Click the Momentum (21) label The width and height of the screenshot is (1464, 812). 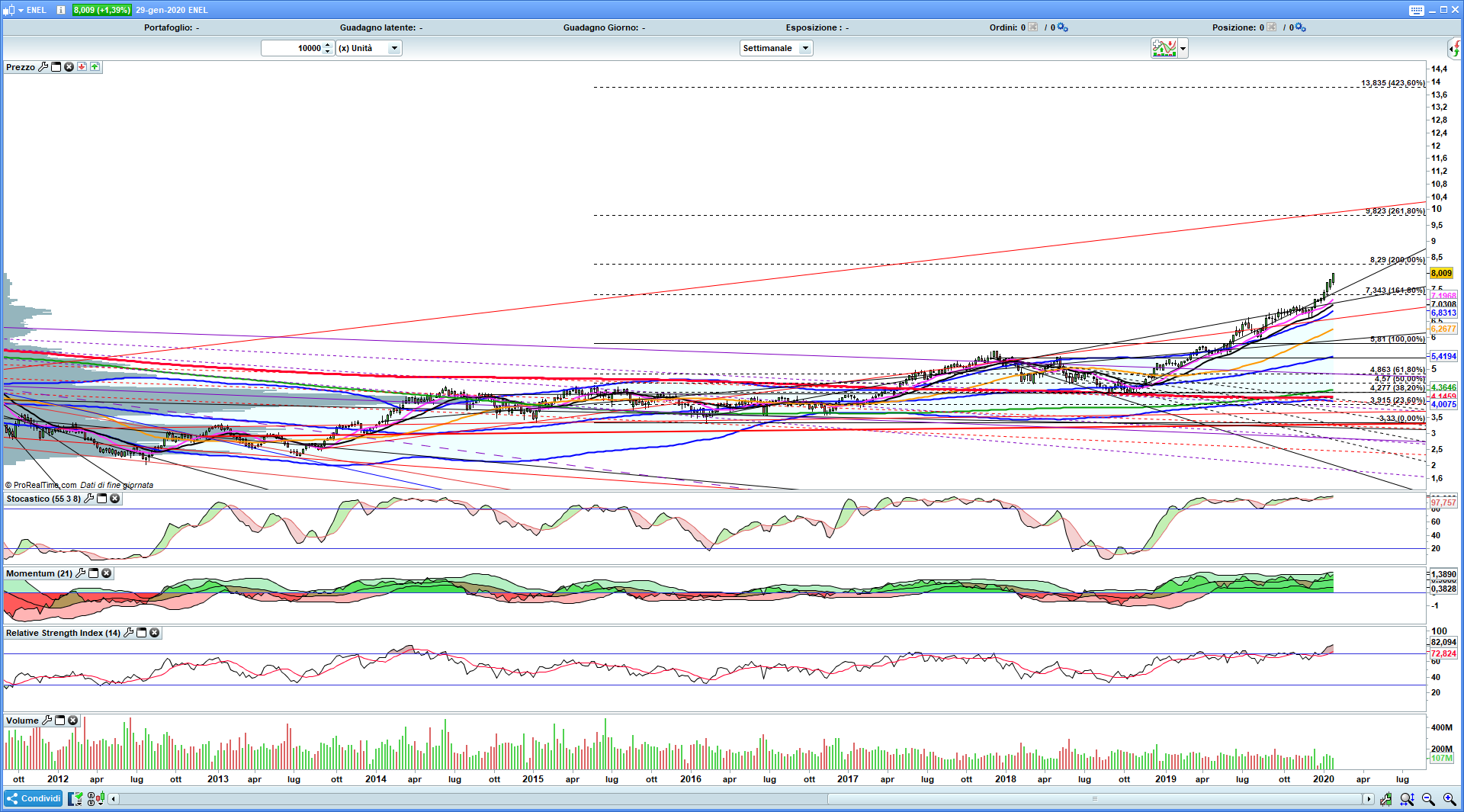39,573
